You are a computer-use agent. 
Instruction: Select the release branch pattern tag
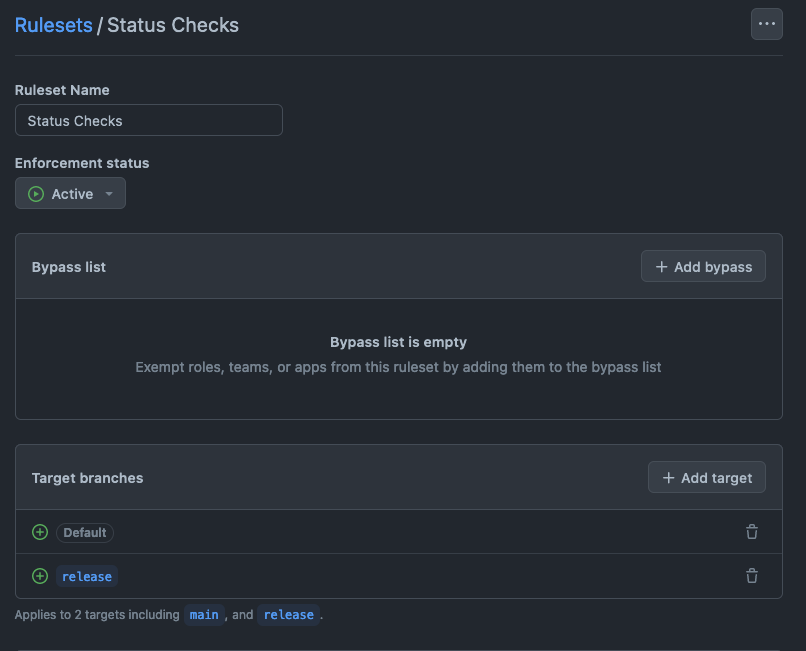(87, 577)
